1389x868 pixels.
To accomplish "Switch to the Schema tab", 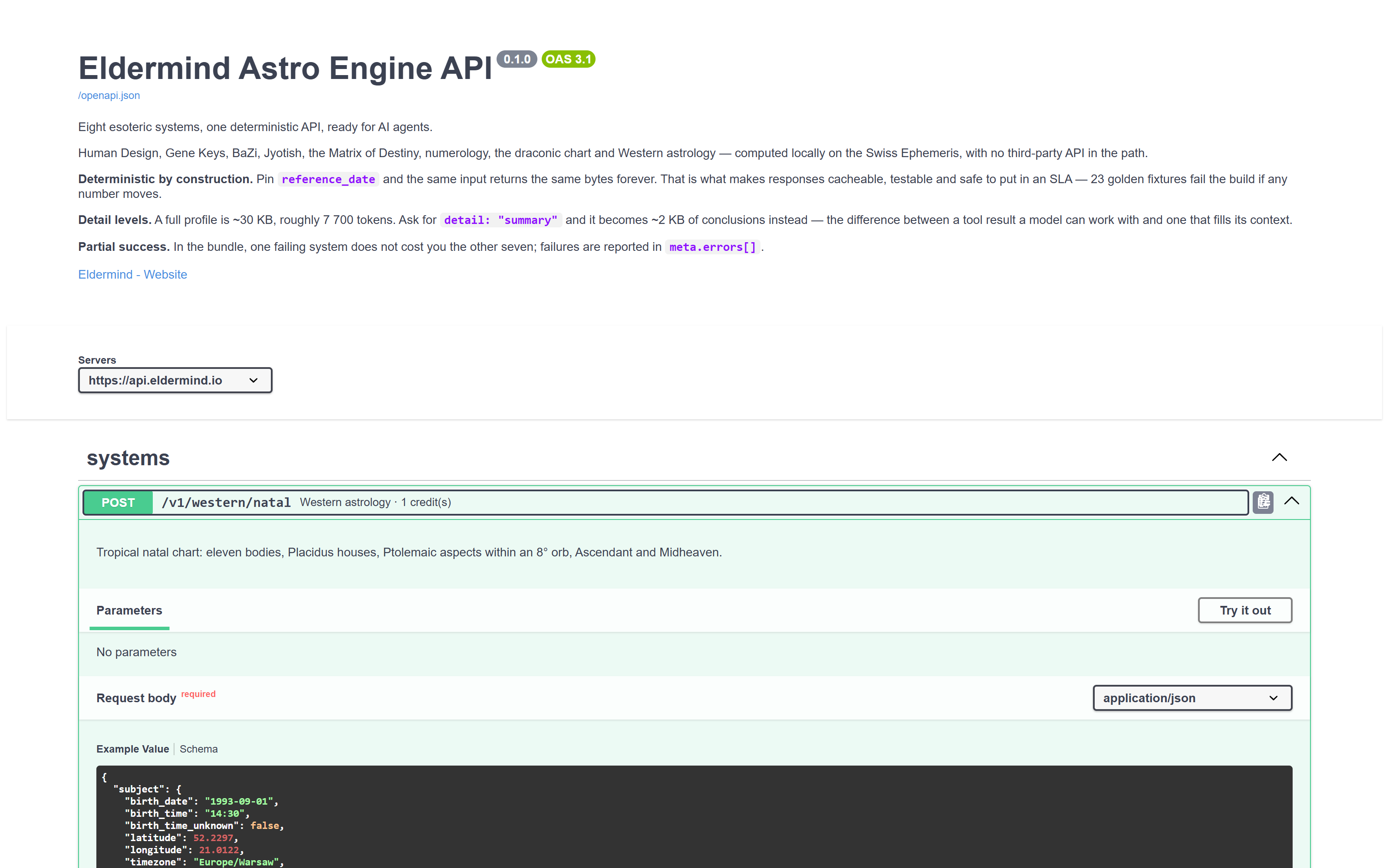I will (x=199, y=749).
